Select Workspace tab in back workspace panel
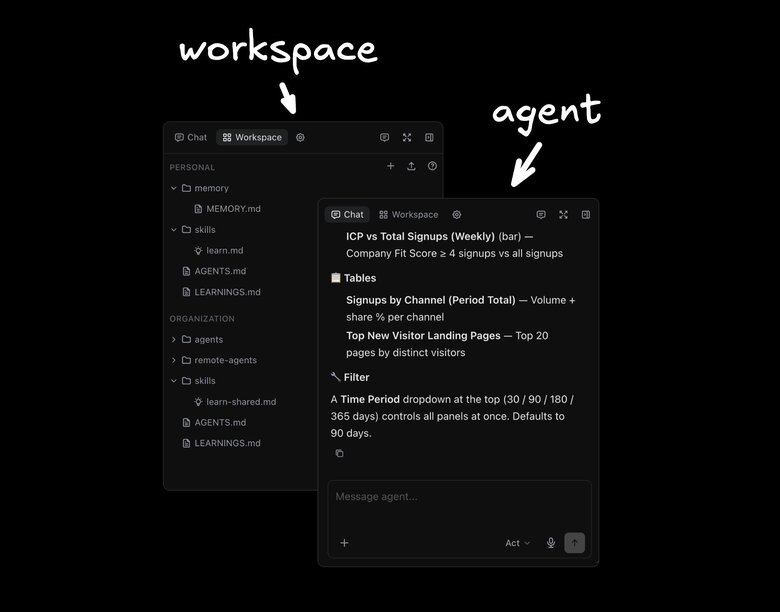This screenshot has height=612, width=780. pos(252,137)
